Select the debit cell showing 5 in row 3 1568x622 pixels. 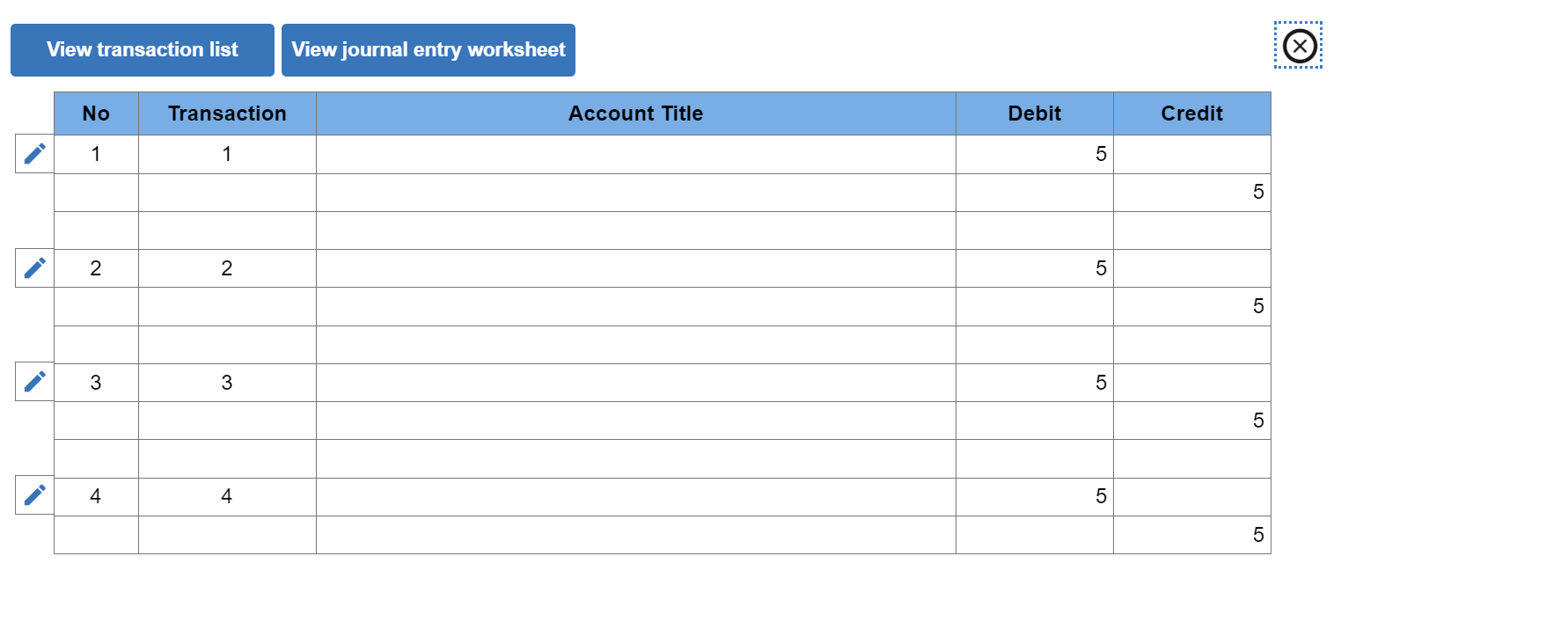tap(1034, 381)
